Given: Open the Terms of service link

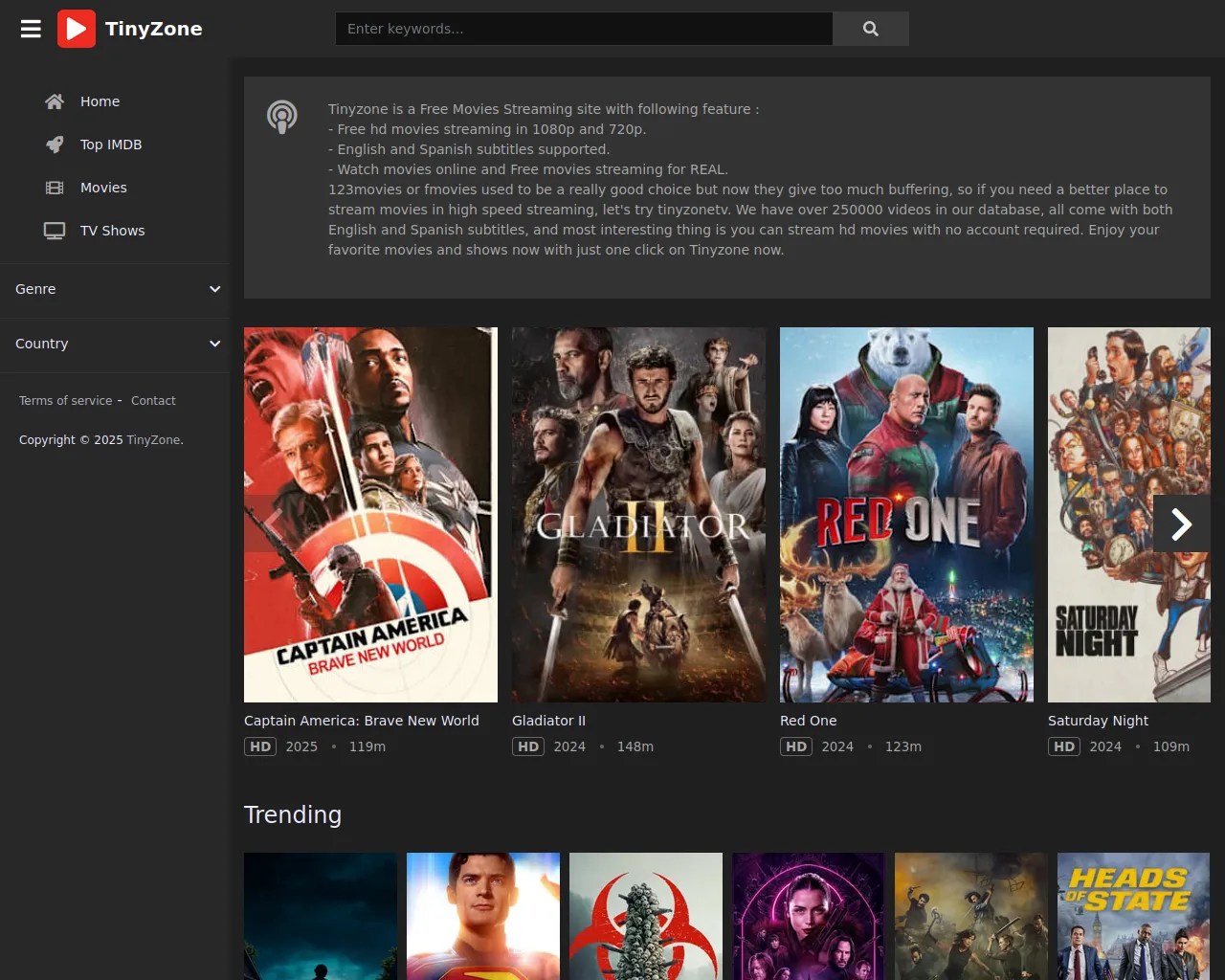Looking at the screenshot, I should coord(65,401).
